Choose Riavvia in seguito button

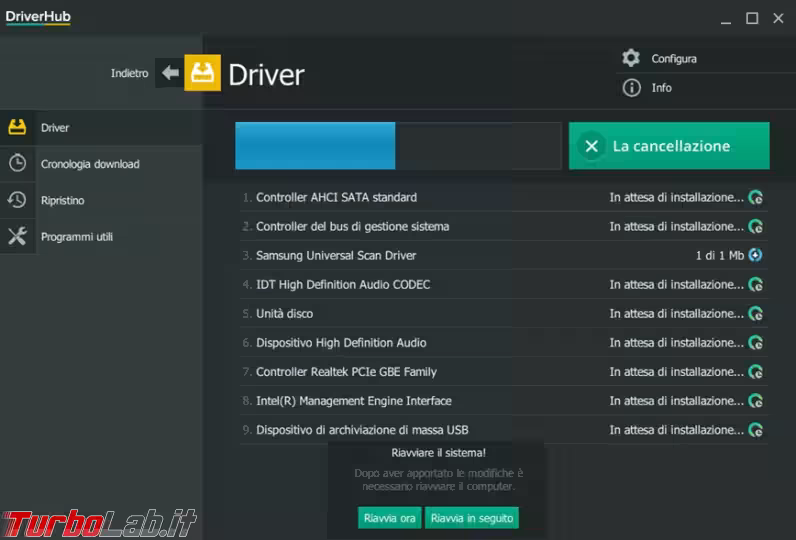coord(472,518)
